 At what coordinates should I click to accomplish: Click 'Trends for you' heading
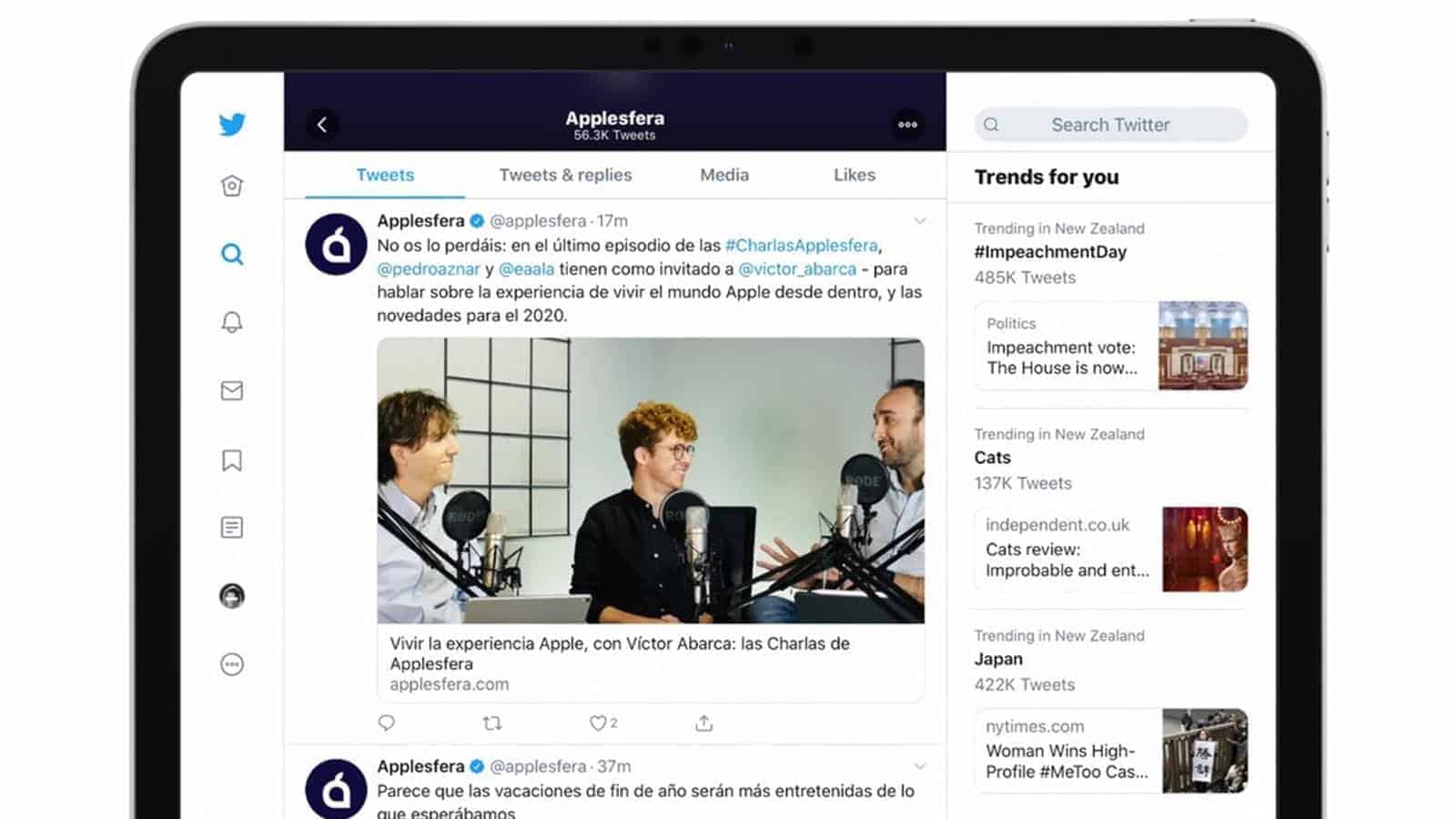[1046, 177]
